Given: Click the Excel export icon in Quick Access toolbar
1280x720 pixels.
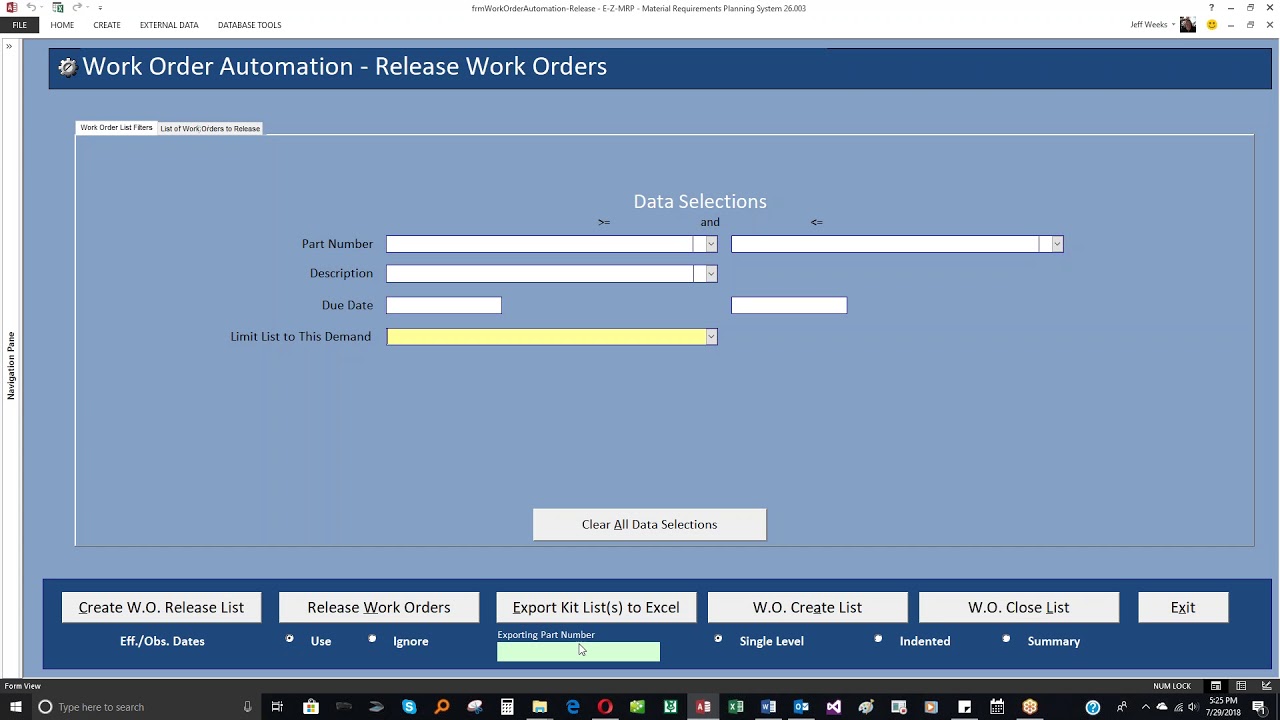Looking at the screenshot, I should pos(58,7).
